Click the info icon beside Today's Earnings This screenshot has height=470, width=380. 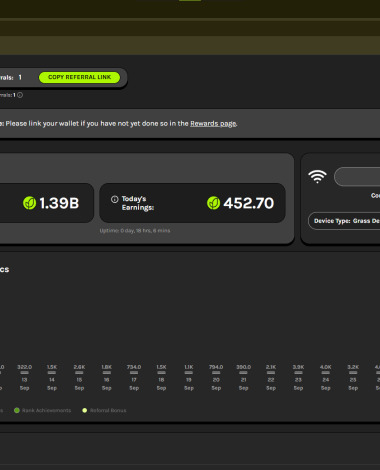[114, 199]
